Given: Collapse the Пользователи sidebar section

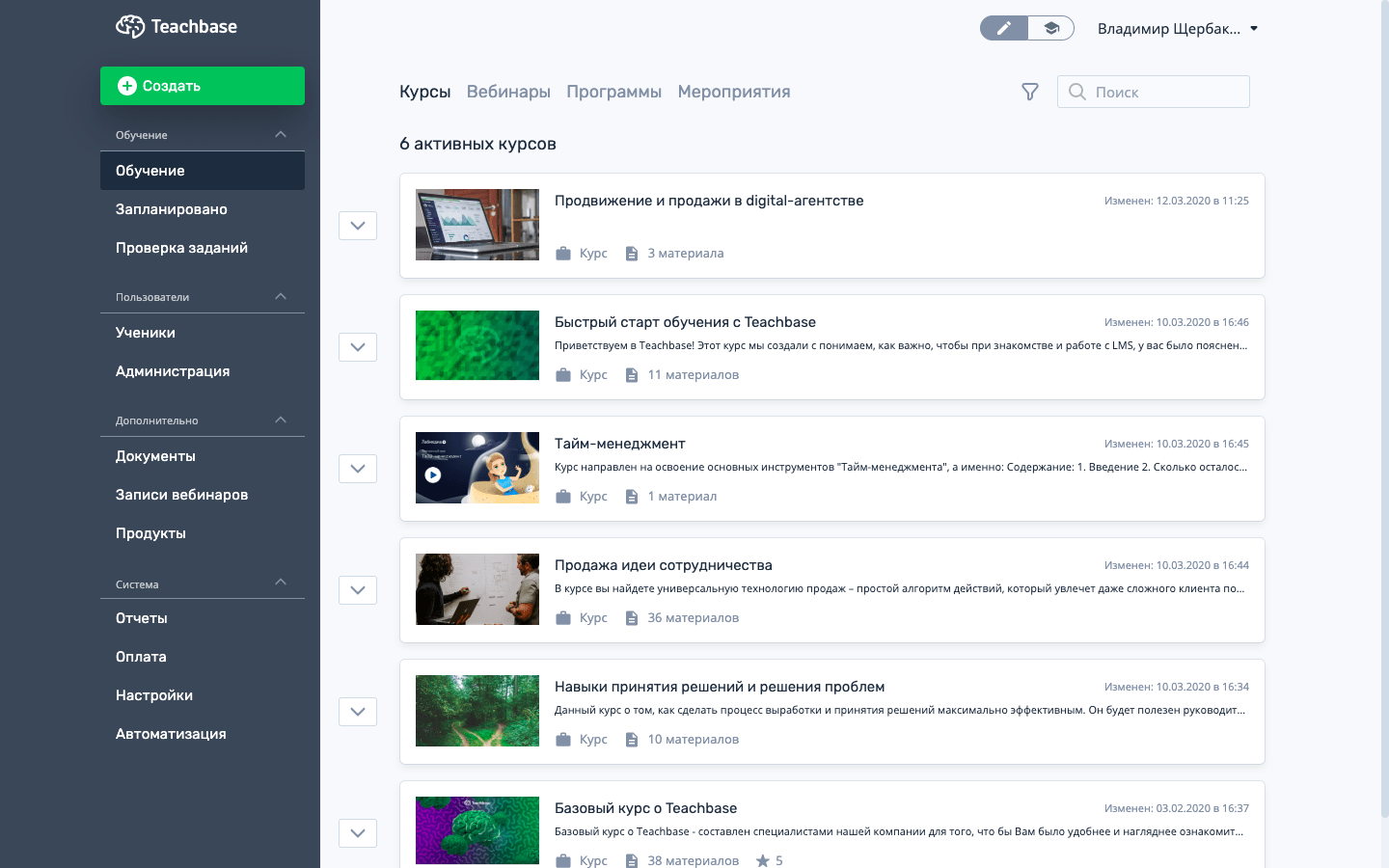Looking at the screenshot, I should [x=281, y=297].
